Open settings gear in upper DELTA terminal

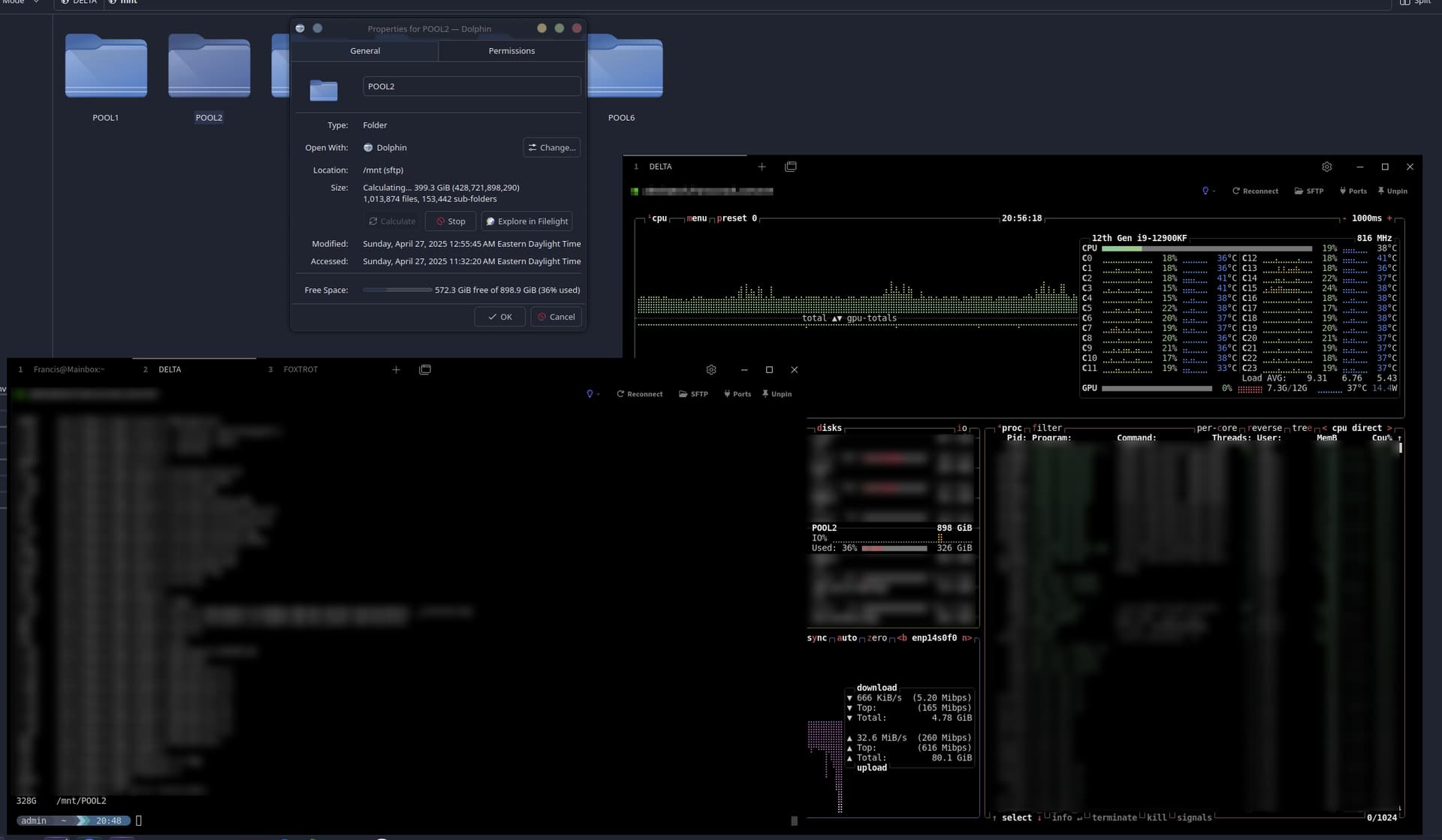(x=1327, y=167)
